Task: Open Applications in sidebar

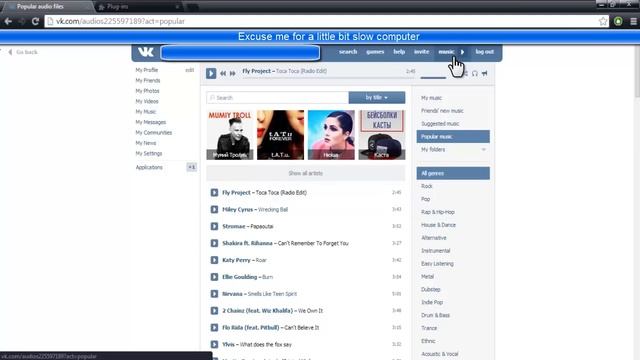Action: (x=149, y=167)
